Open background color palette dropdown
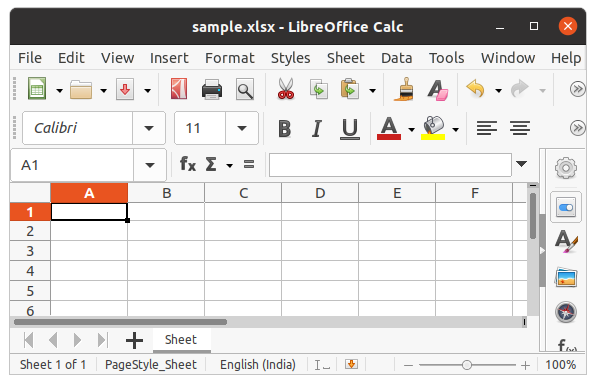The width and height of the screenshot is (596, 384). click(x=455, y=130)
